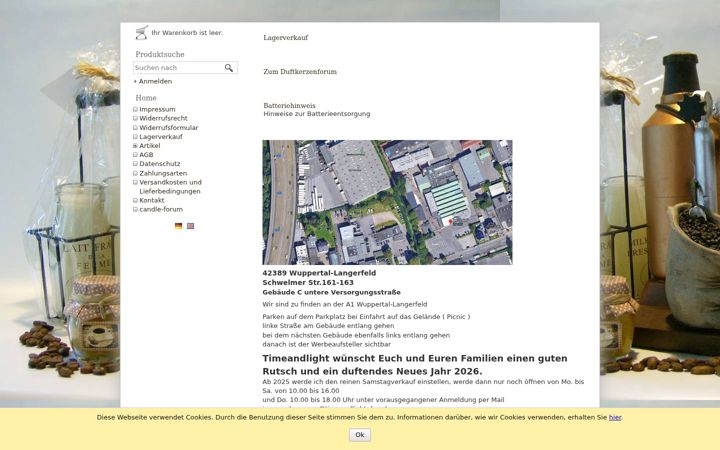Viewport: 720px width, 450px height.
Task: Switch language with the German flag
Action: point(179,226)
